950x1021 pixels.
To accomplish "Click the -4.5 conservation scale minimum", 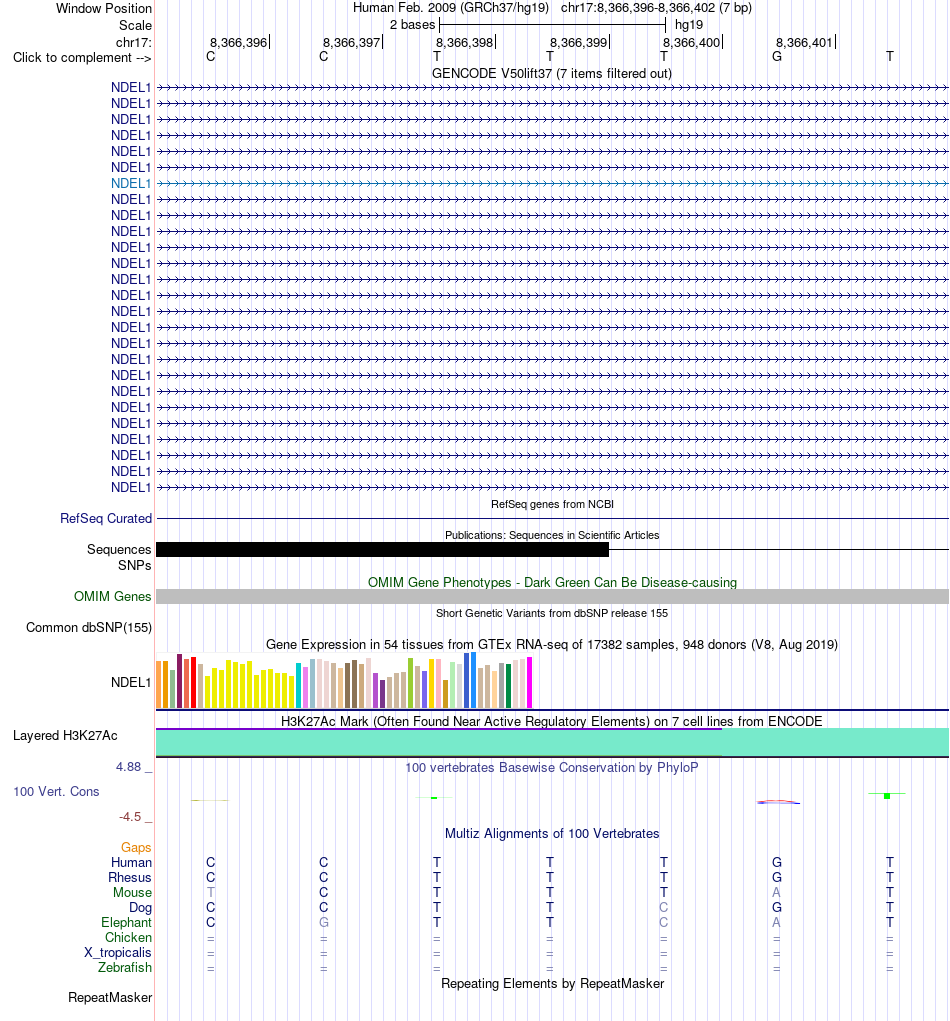I will (x=130, y=817).
